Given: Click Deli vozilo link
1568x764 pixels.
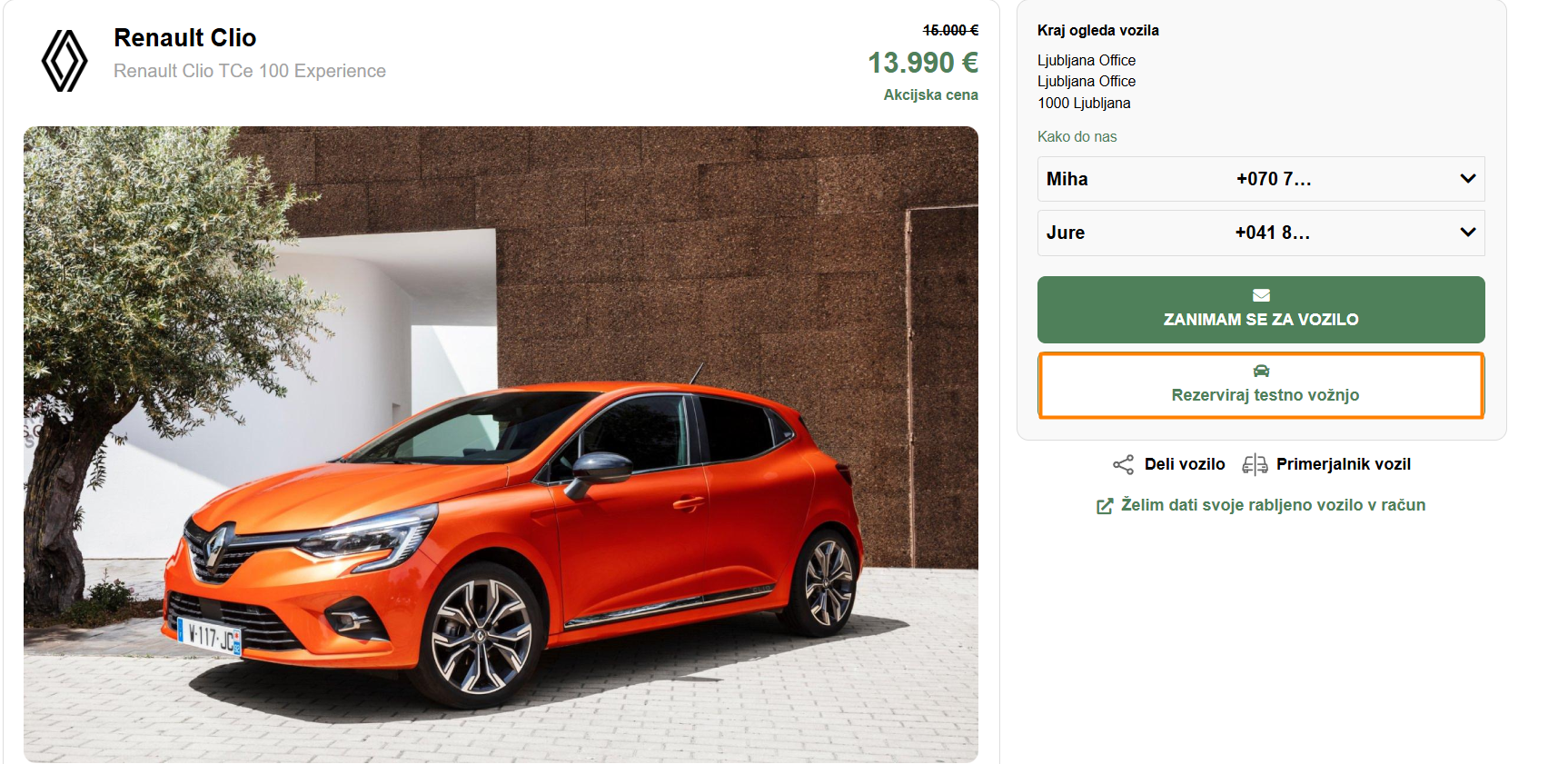Looking at the screenshot, I should [x=1185, y=464].
